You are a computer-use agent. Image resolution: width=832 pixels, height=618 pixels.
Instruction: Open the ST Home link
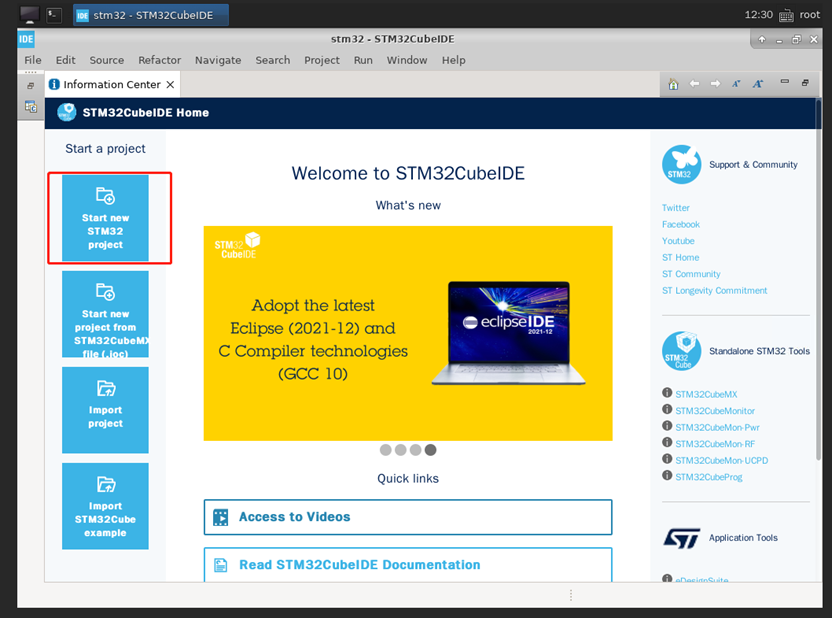pos(680,257)
